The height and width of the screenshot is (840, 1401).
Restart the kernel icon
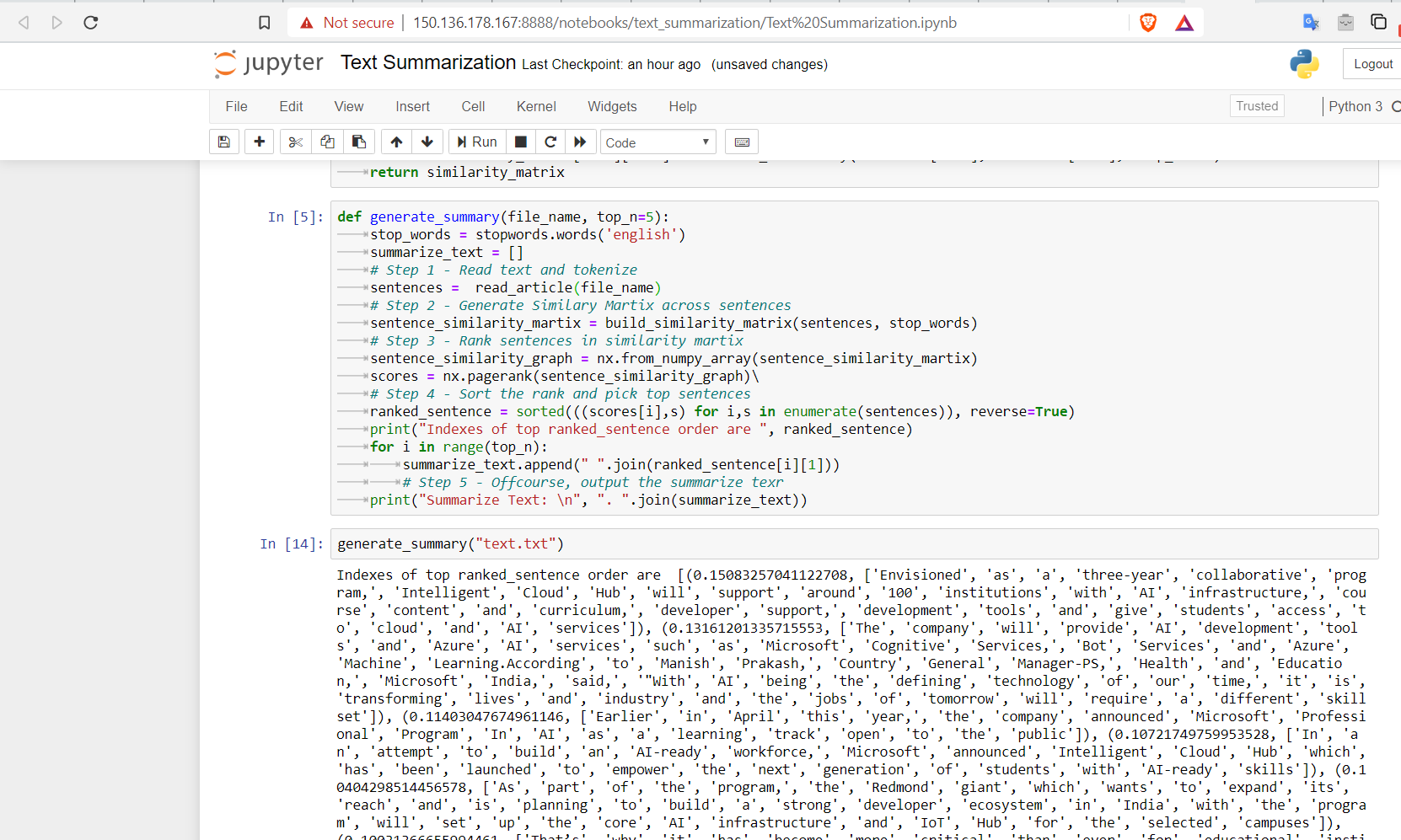coord(550,142)
